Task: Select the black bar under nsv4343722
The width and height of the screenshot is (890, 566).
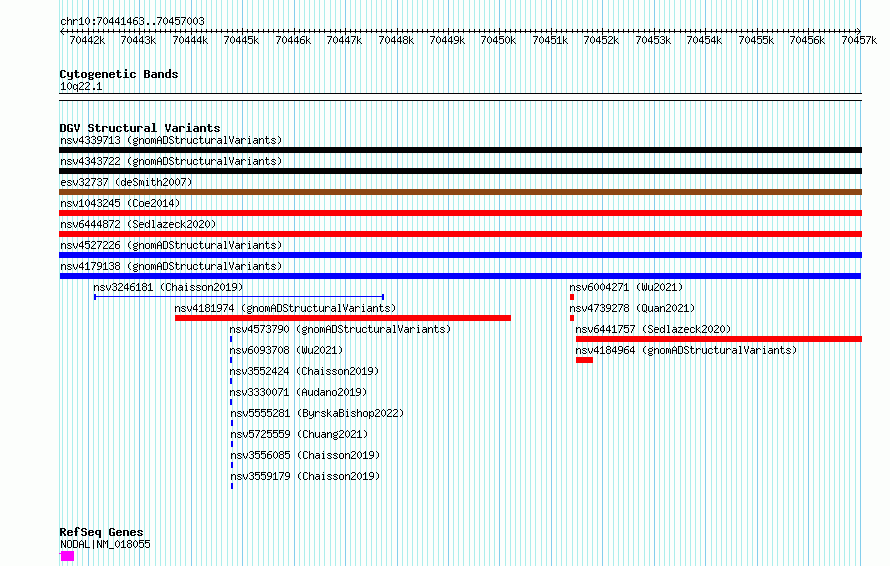Action: point(460,171)
